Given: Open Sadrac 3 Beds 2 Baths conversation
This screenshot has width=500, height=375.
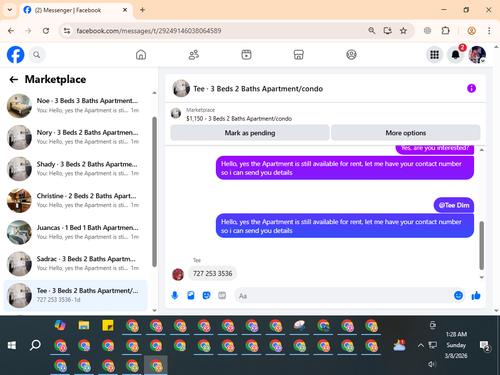Looking at the screenshot, I should (x=75, y=264).
